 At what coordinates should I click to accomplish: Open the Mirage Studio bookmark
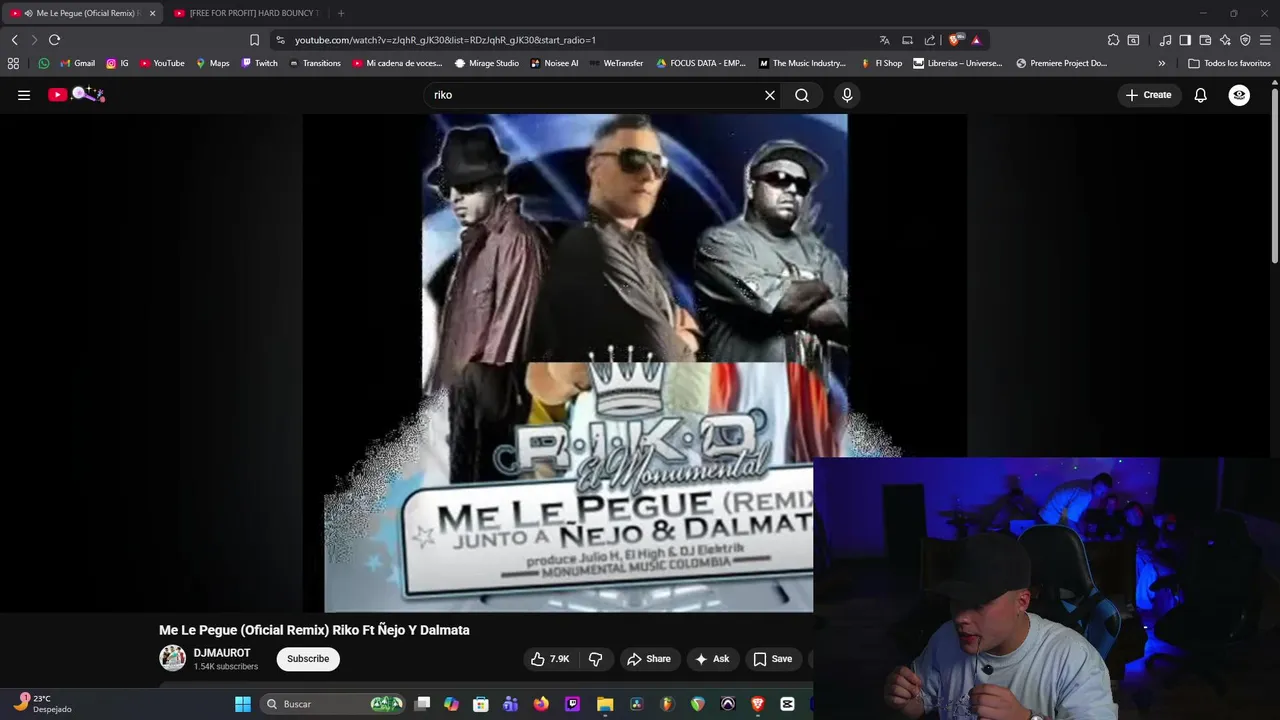[x=487, y=63]
